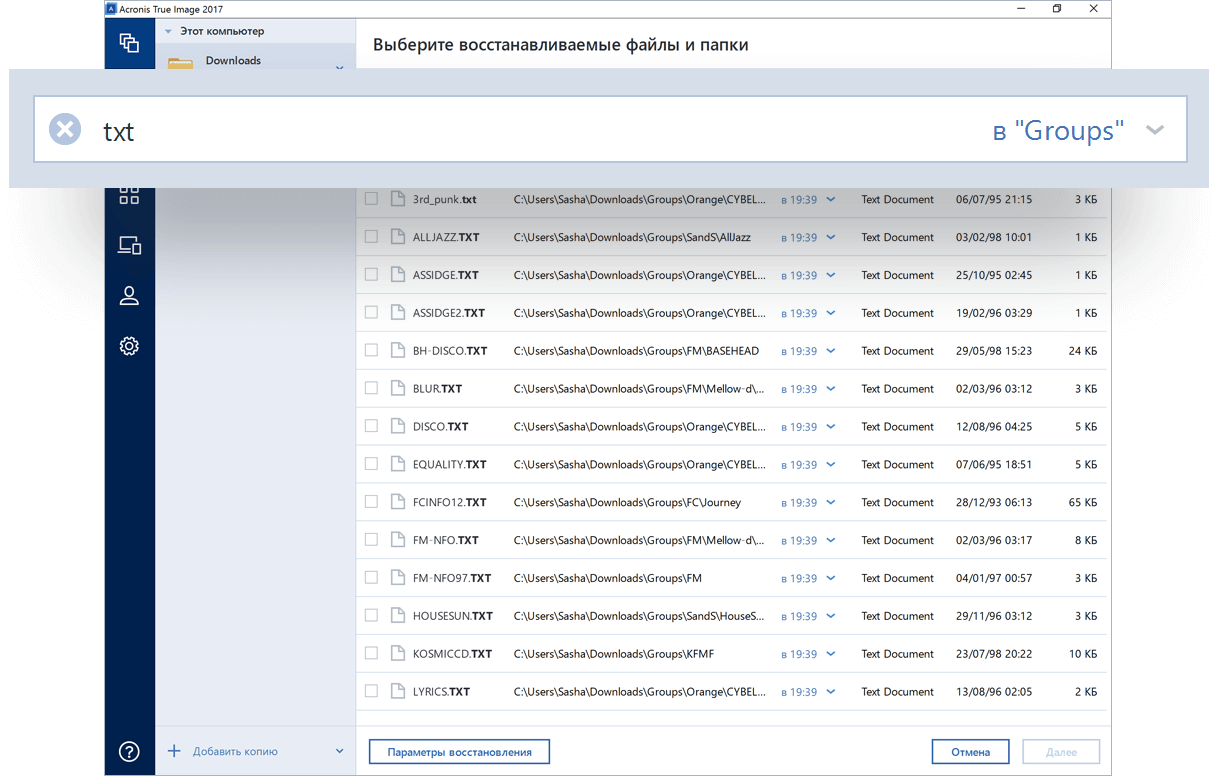Expand the search scope dropdown in "Groups"
The height and width of the screenshot is (776, 1219).
(x=1155, y=130)
